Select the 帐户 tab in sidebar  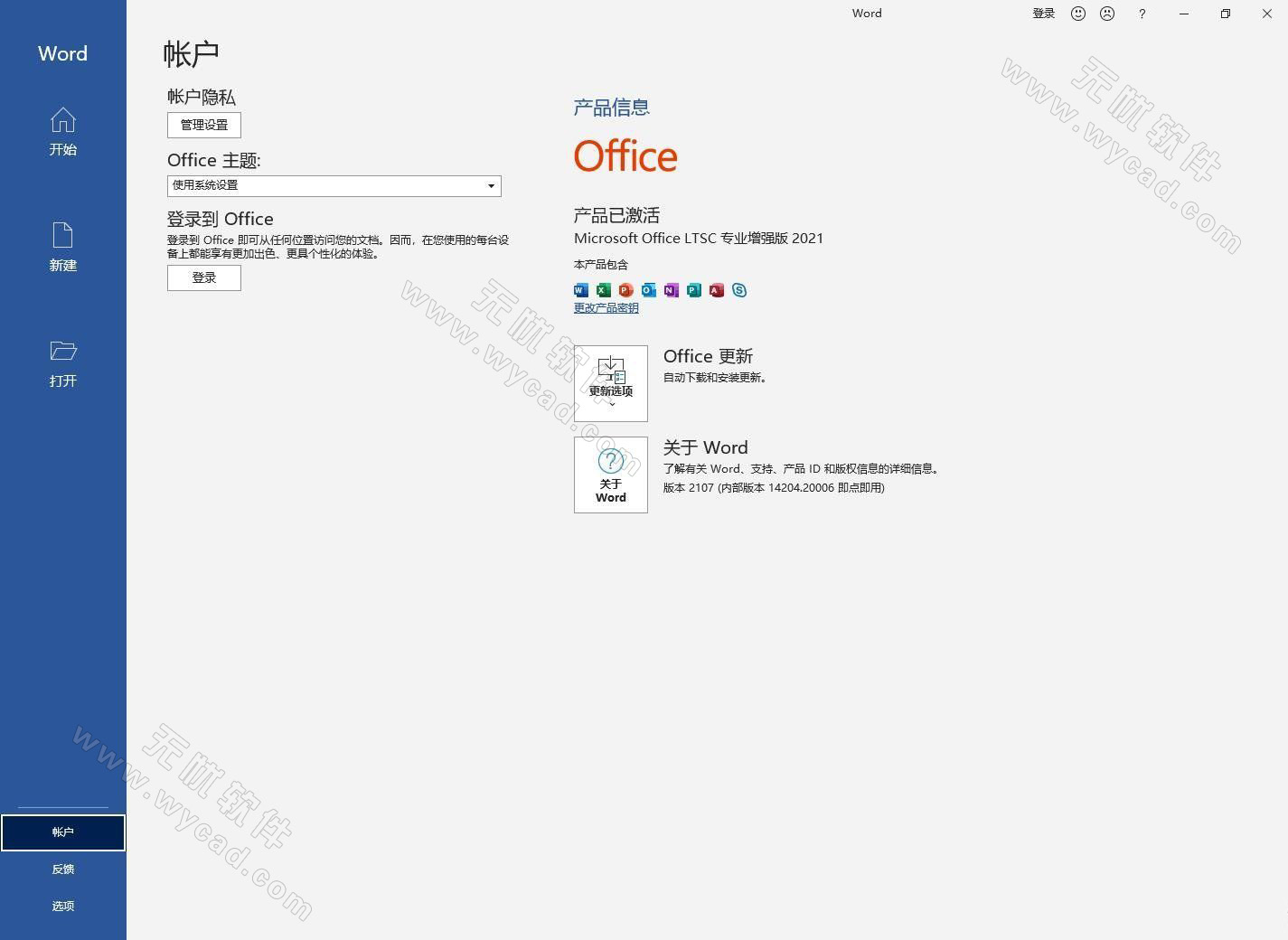pos(63,832)
